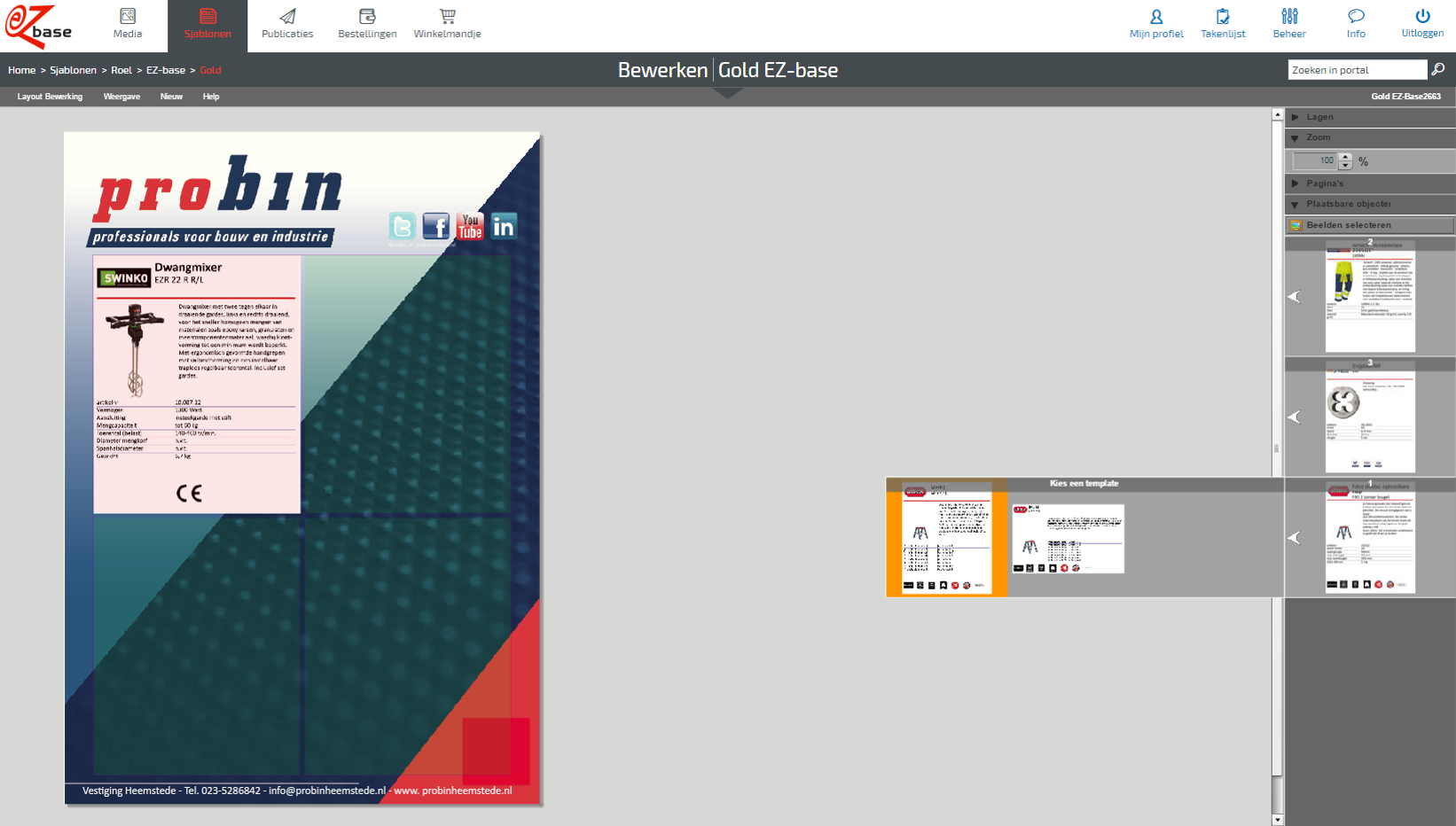Click the Twitter icon on the flyer
This screenshot has height=826, width=1456.
coord(402,227)
